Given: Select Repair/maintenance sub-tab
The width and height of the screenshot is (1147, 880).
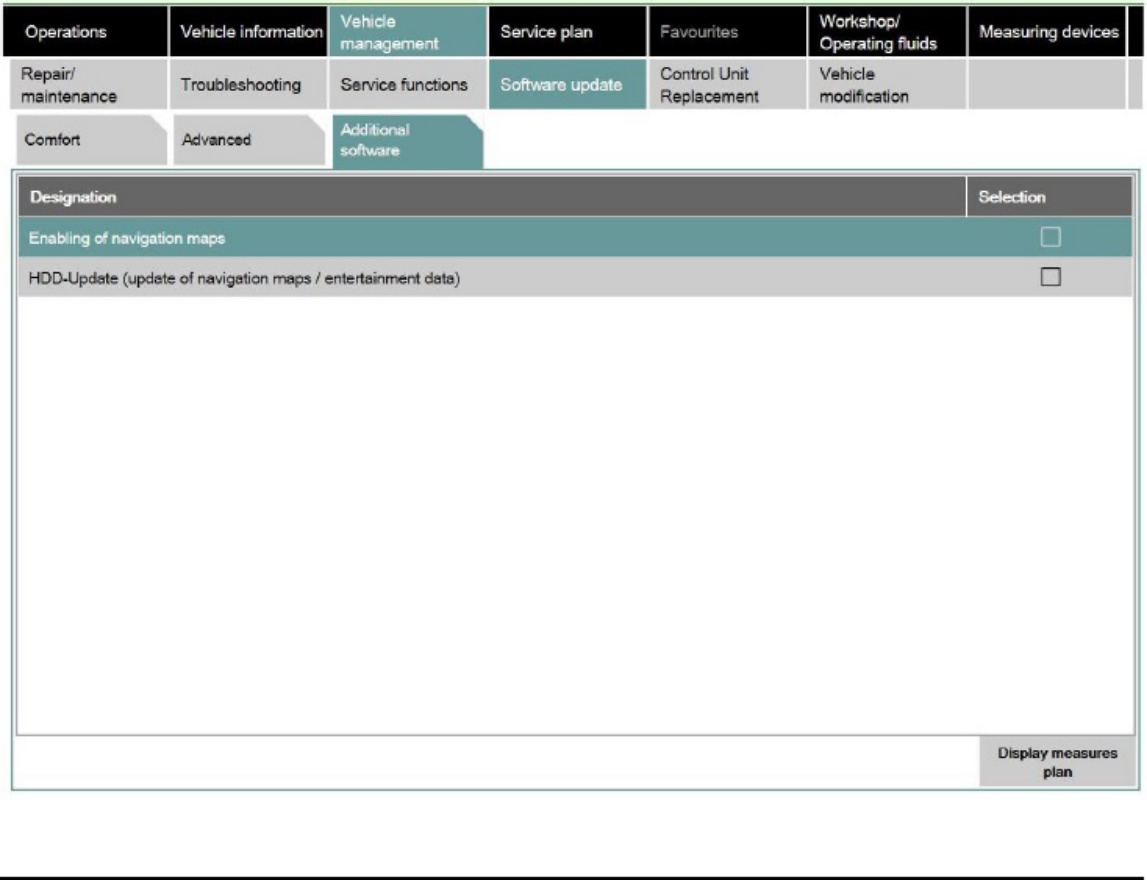Looking at the screenshot, I should point(89,85).
